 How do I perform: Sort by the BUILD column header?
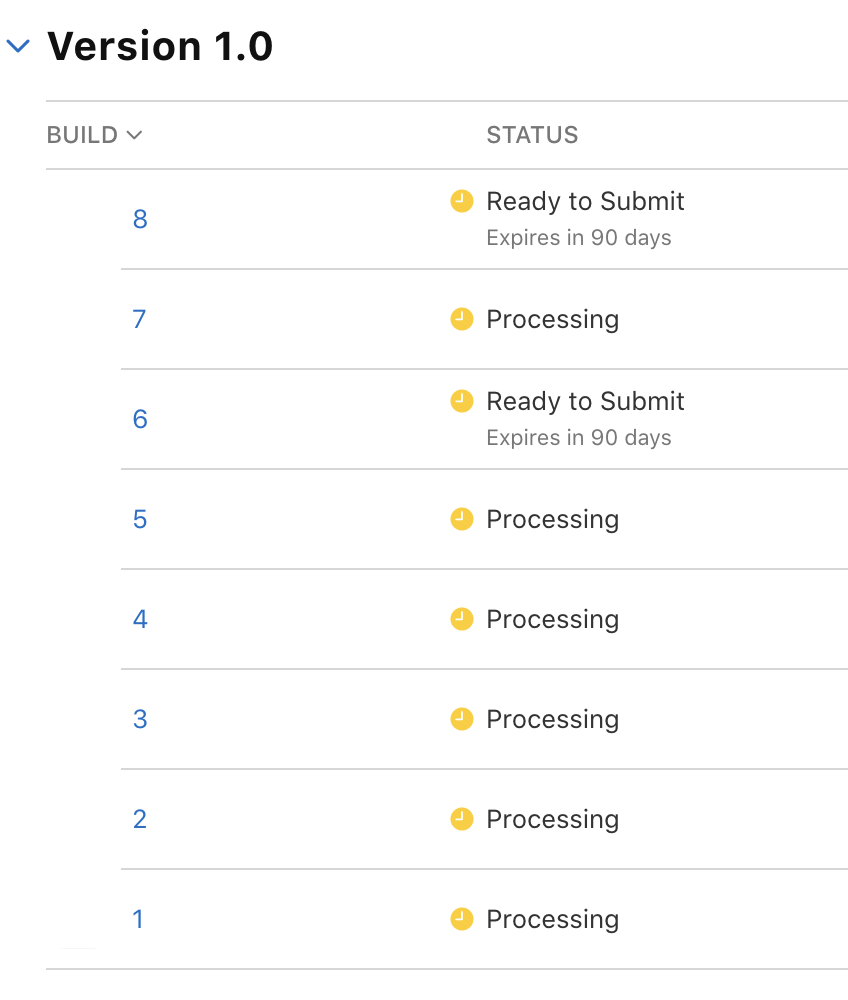(94, 135)
